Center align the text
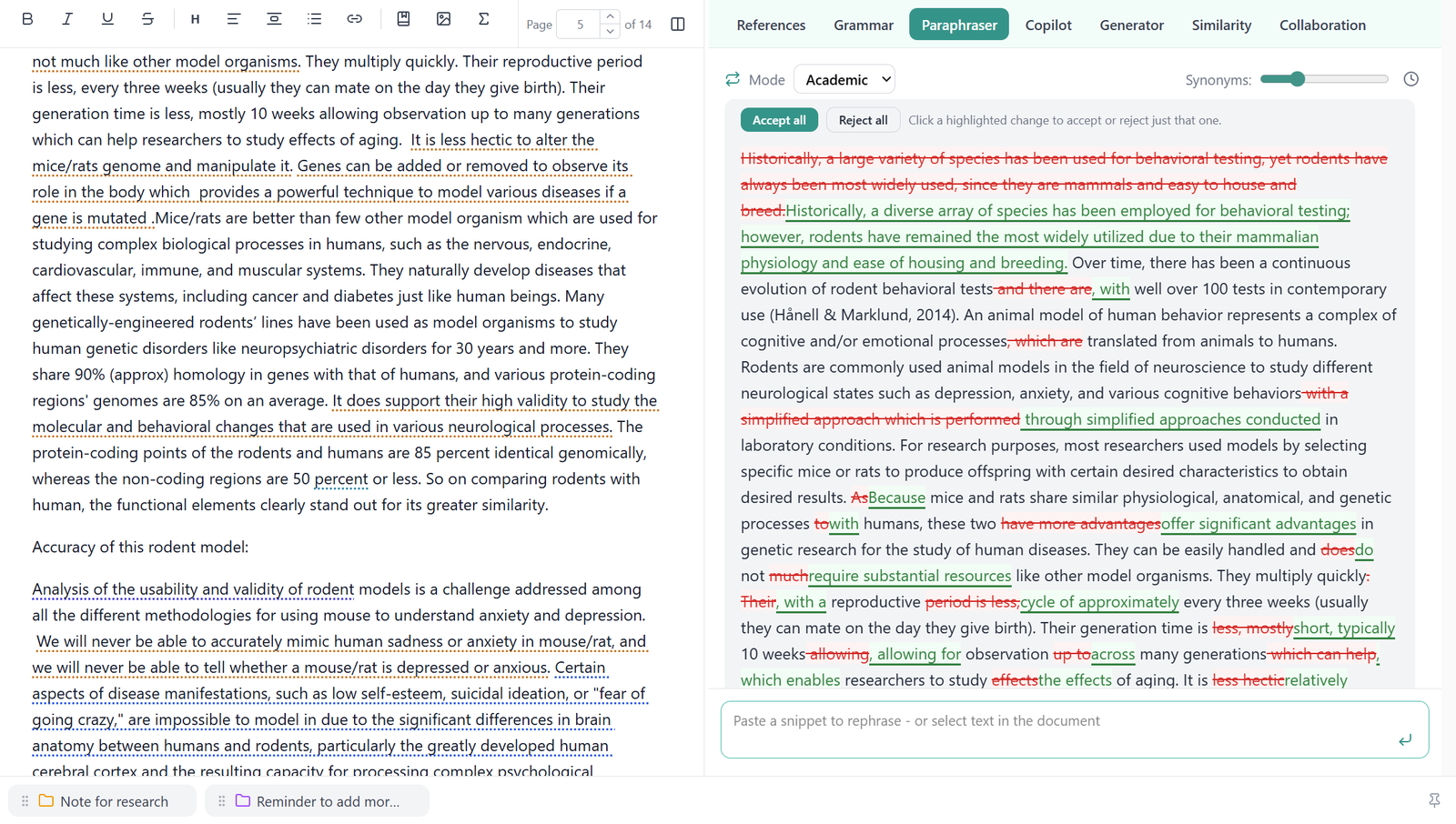The image size is (1456, 824). [x=274, y=19]
